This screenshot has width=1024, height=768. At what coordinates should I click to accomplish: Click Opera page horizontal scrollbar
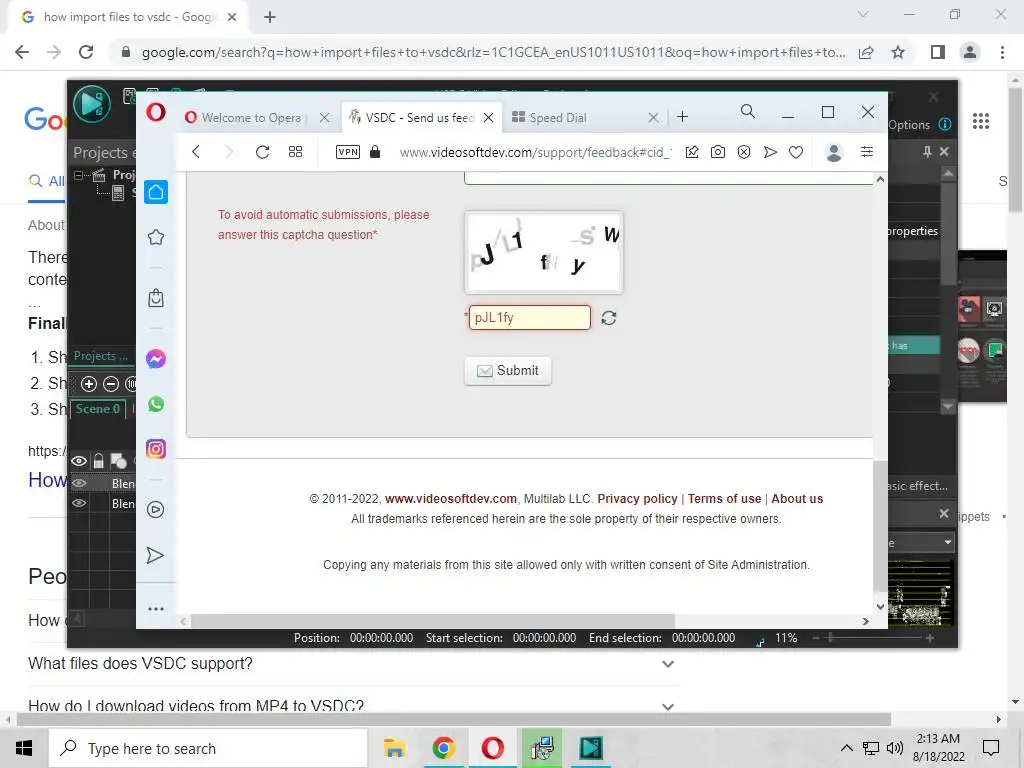(x=433, y=621)
